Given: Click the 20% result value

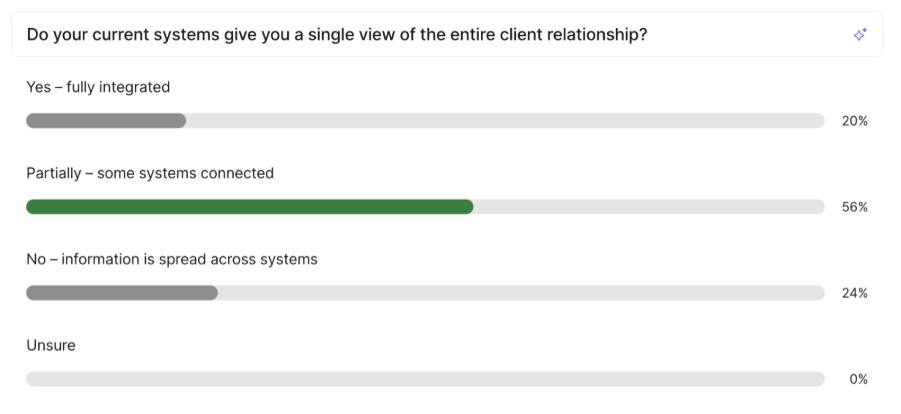Looking at the screenshot, I should coord(855,121).
